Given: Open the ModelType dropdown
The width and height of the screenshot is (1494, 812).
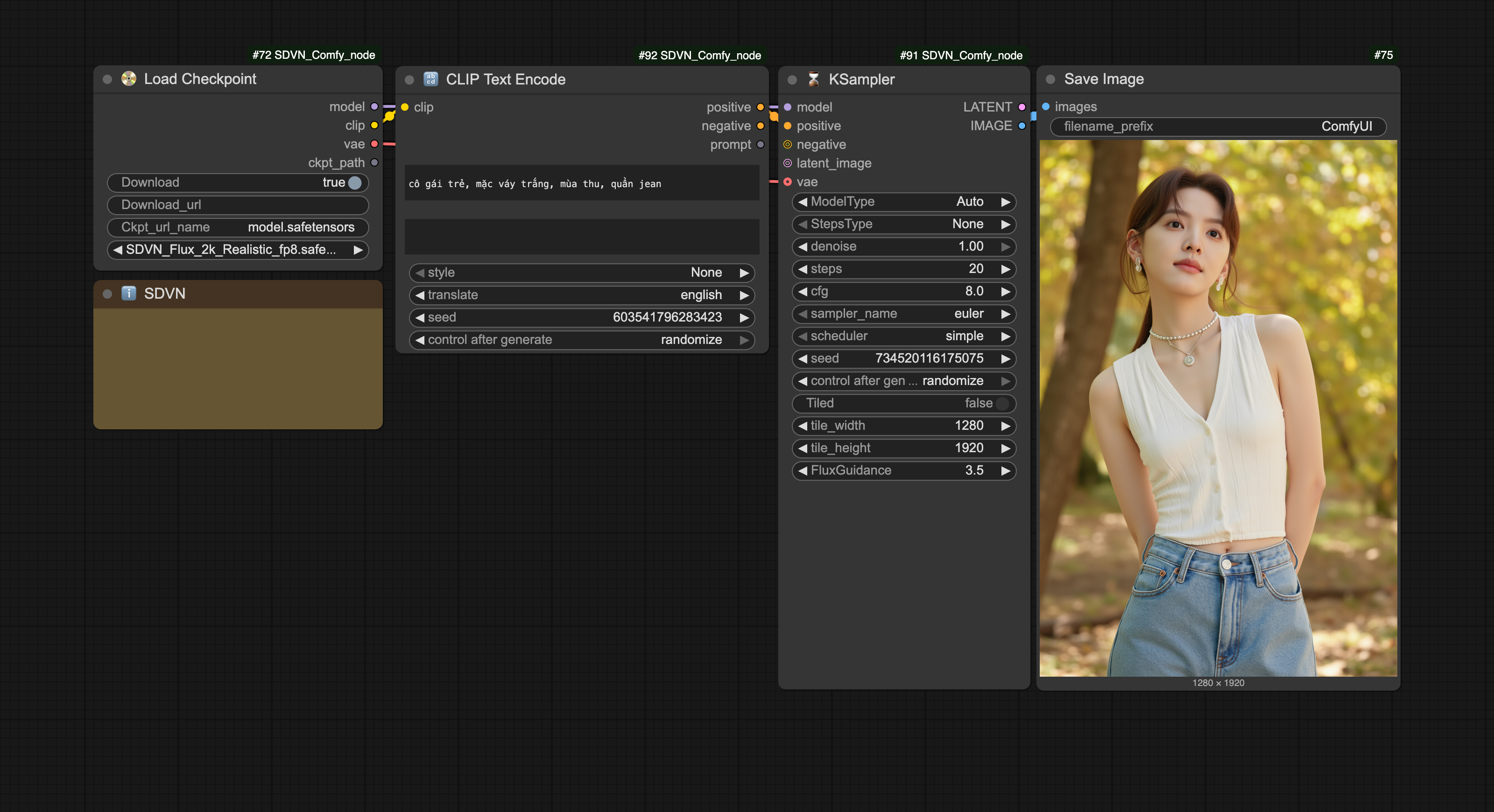Looking at the screenshot, I should (x=903, y=202).
